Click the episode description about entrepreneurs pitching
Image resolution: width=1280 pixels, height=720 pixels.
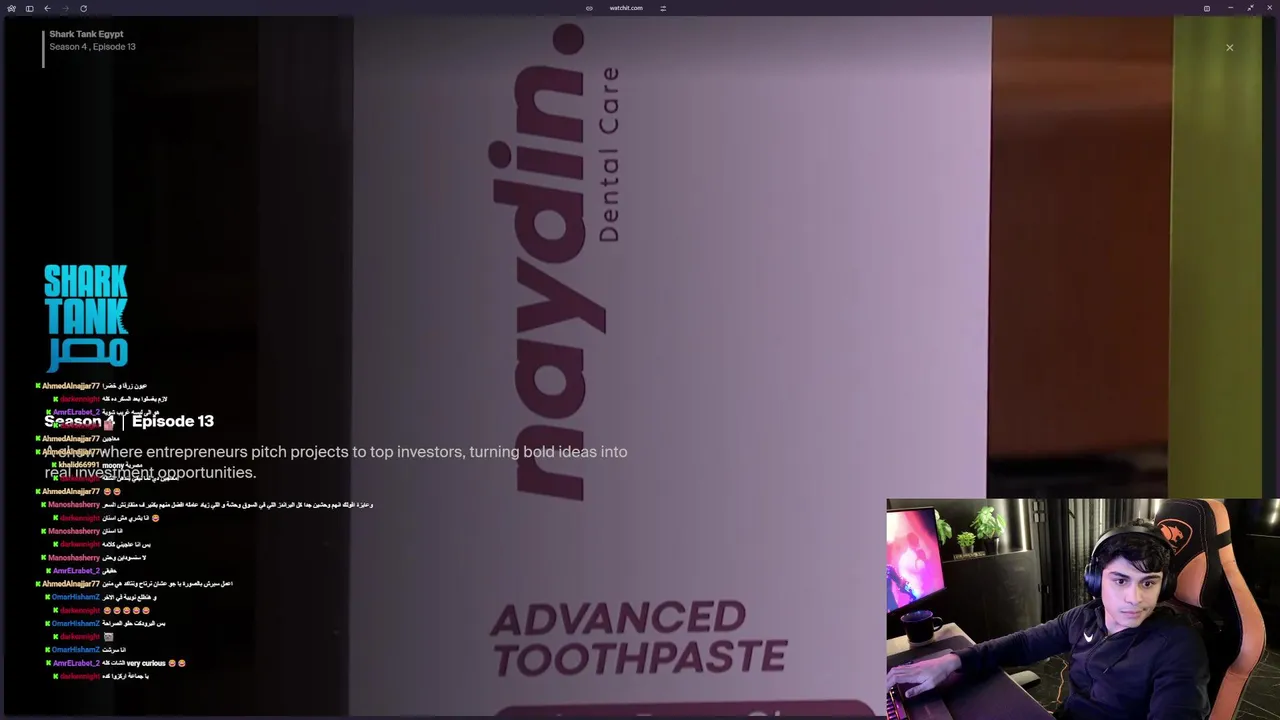[336, 462]
